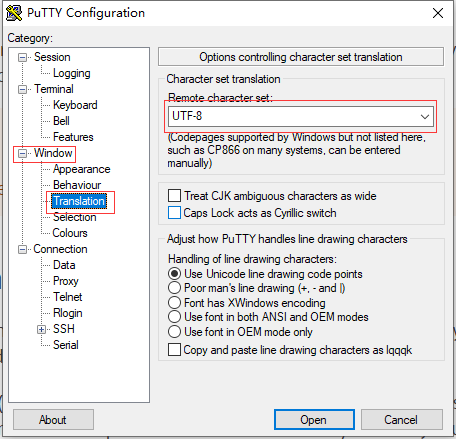Collapse the Window category node

pos(22,153)
